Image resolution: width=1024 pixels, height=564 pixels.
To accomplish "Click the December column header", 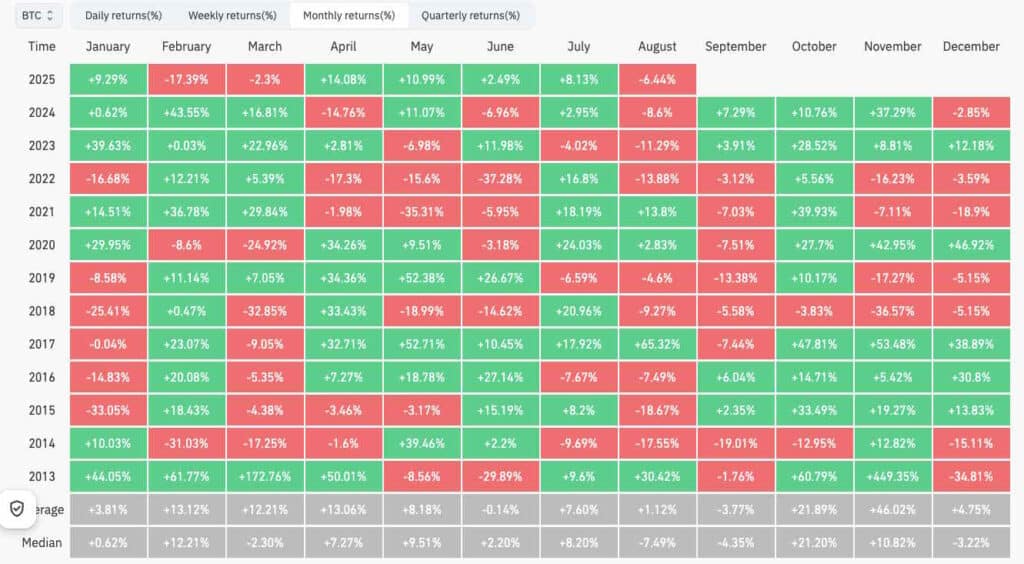I will [971, 47].
